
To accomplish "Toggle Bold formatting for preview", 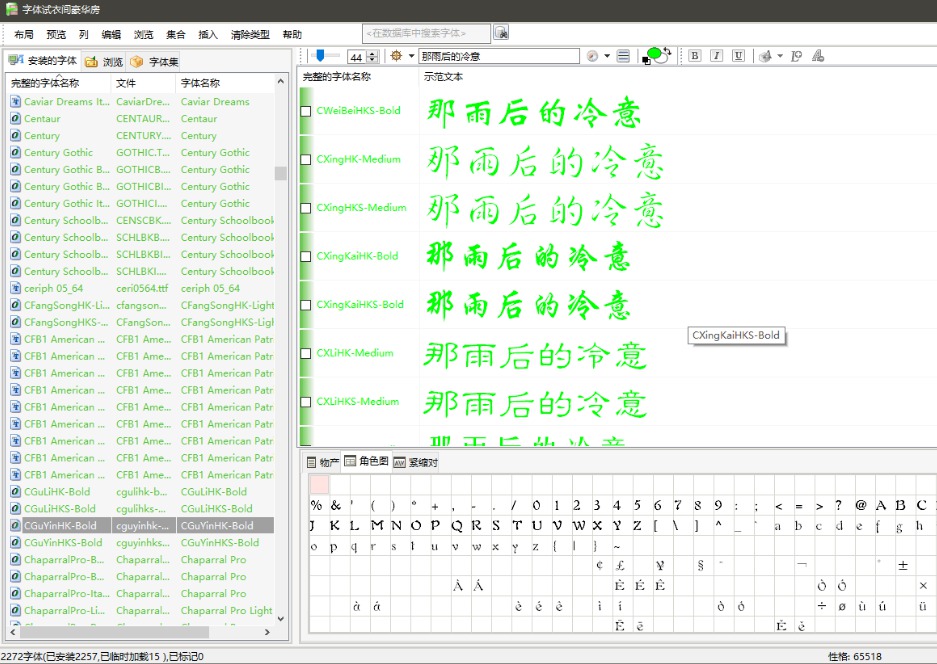I will 694,56.
